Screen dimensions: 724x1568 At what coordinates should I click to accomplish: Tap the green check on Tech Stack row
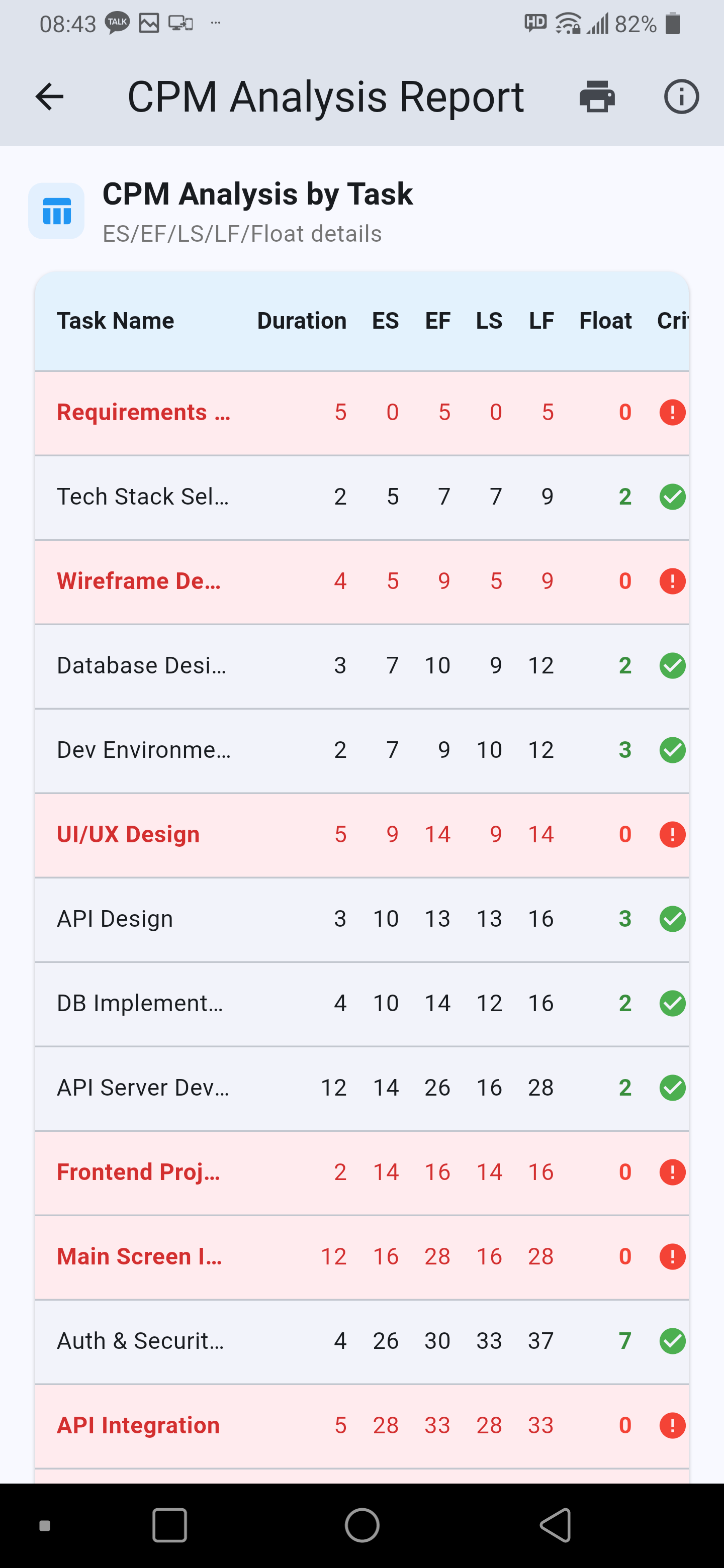[672, 497]
